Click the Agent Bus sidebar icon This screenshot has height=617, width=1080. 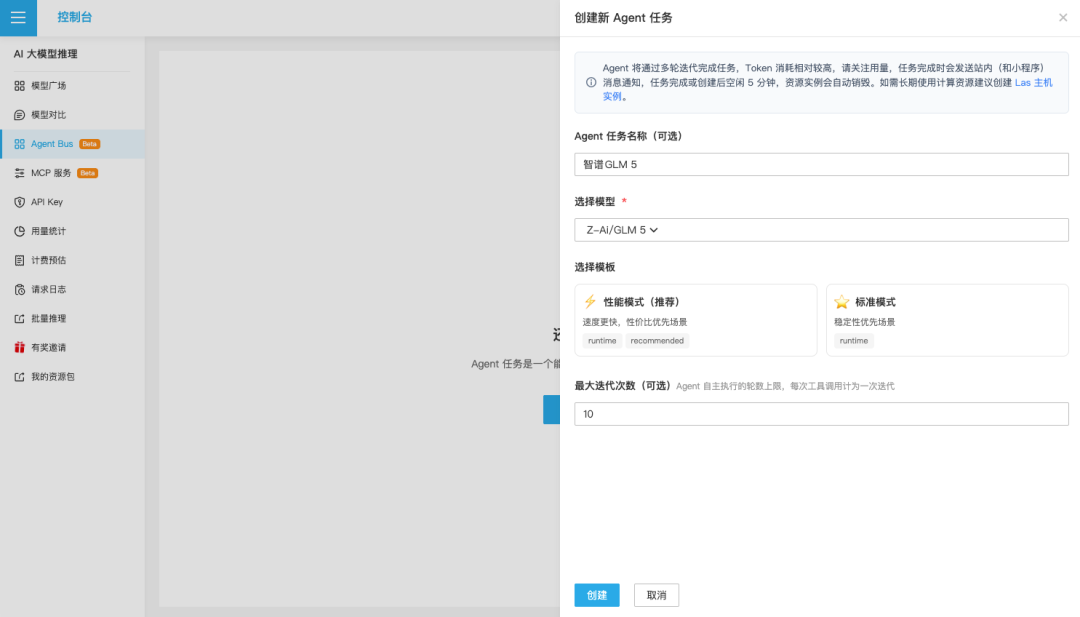click(x=19, y=144)
